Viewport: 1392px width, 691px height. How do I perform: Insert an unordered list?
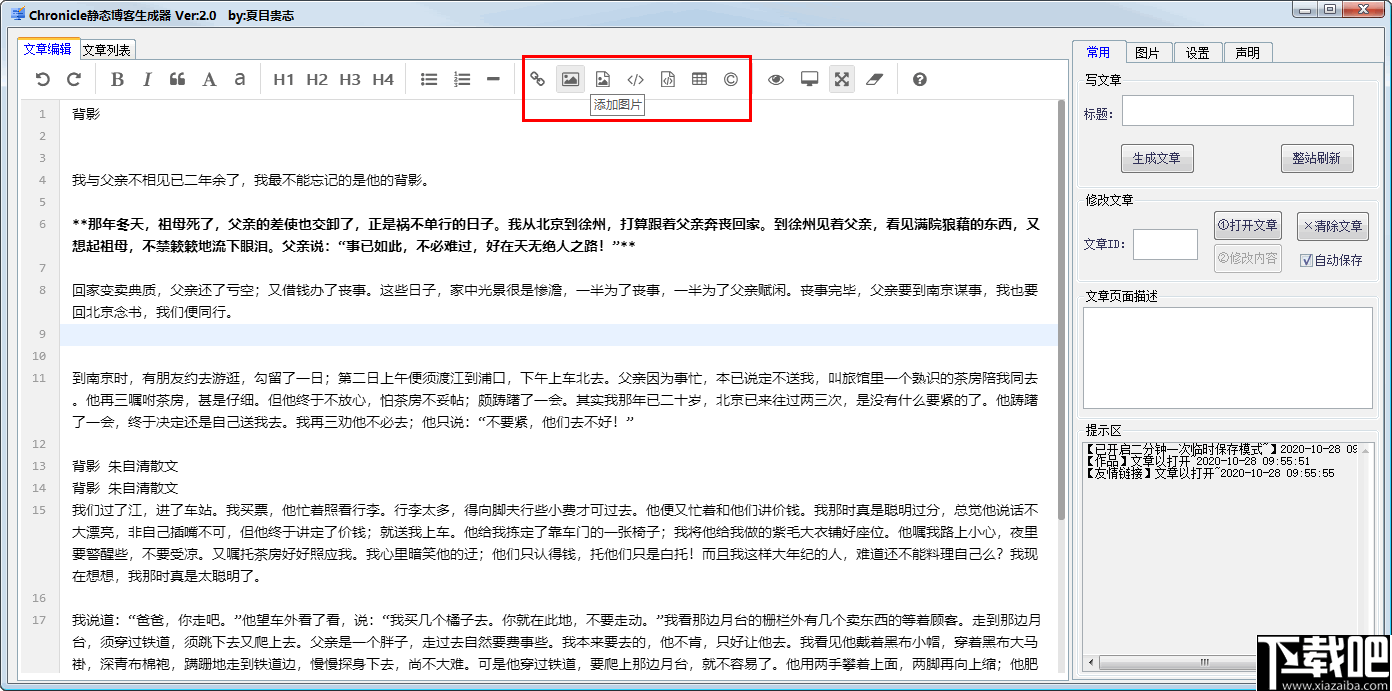click(428, 79)
